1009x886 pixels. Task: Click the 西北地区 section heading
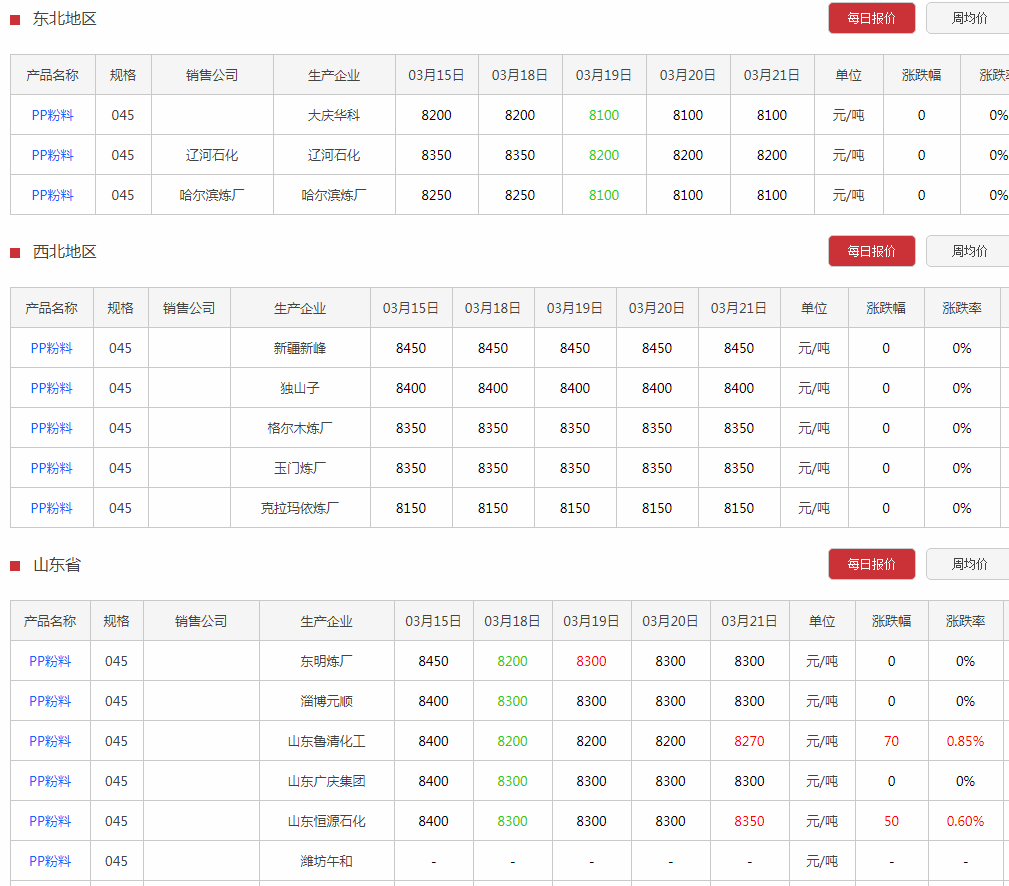point(64,252)
